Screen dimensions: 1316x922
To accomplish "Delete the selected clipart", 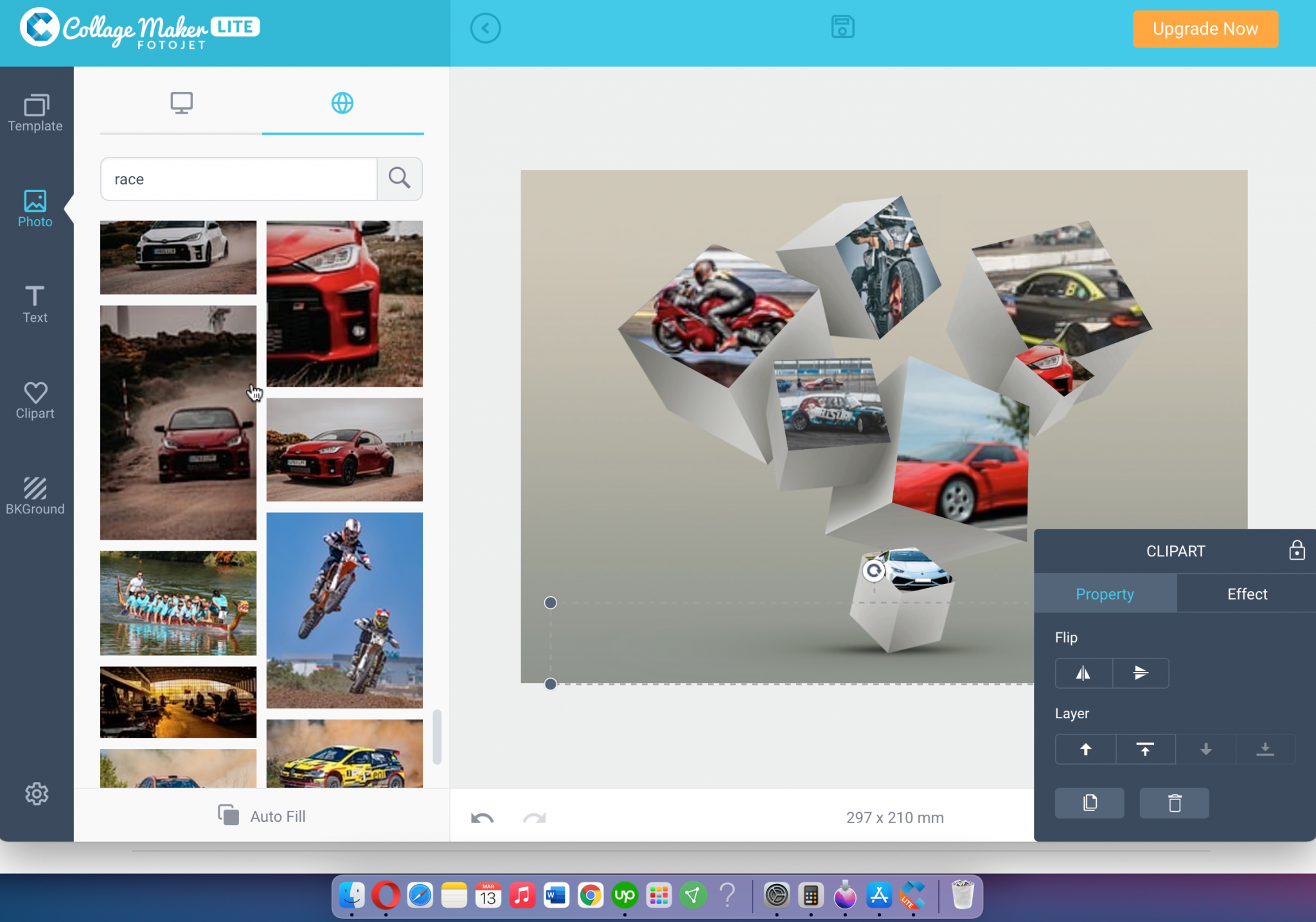I will point(1173,802).
